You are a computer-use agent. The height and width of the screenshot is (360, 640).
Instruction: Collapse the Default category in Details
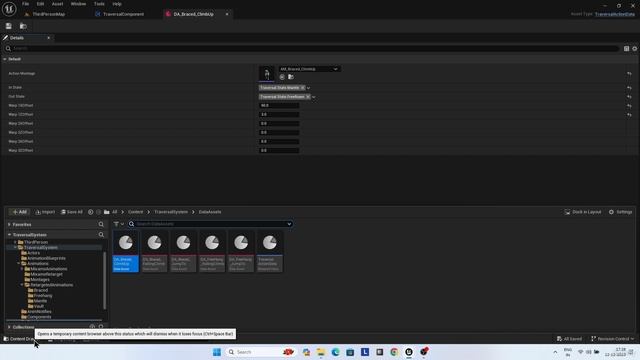tap(5, 59)
